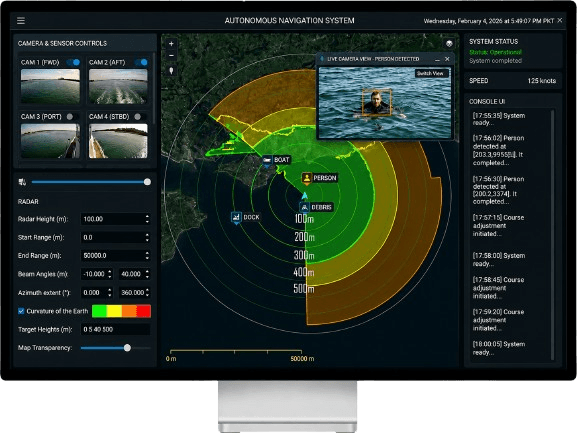Open CAM 4 (STBD) camera thumbnail
Viewport: 577px width, 433px height.
[118, 141]
